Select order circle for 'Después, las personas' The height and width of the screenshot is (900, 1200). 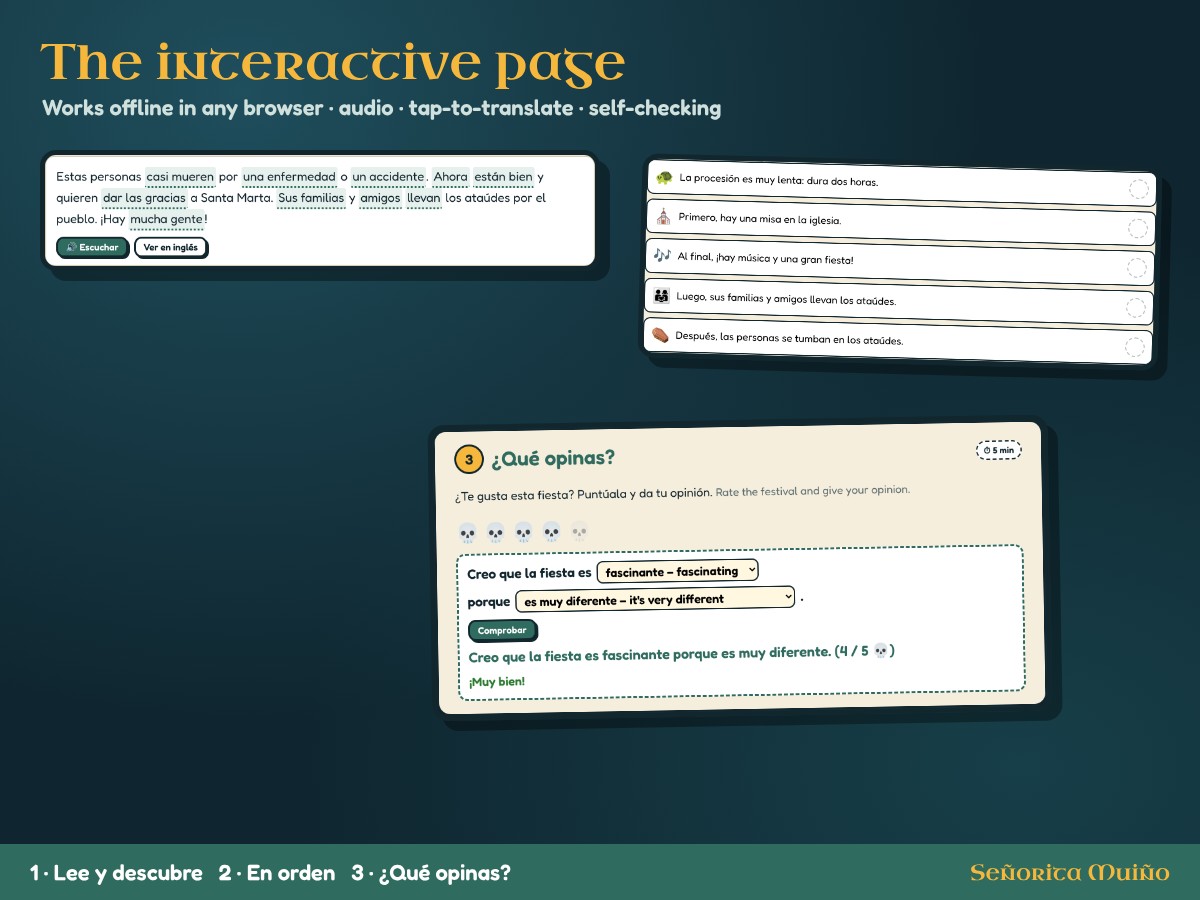(x=1135, y=347)
